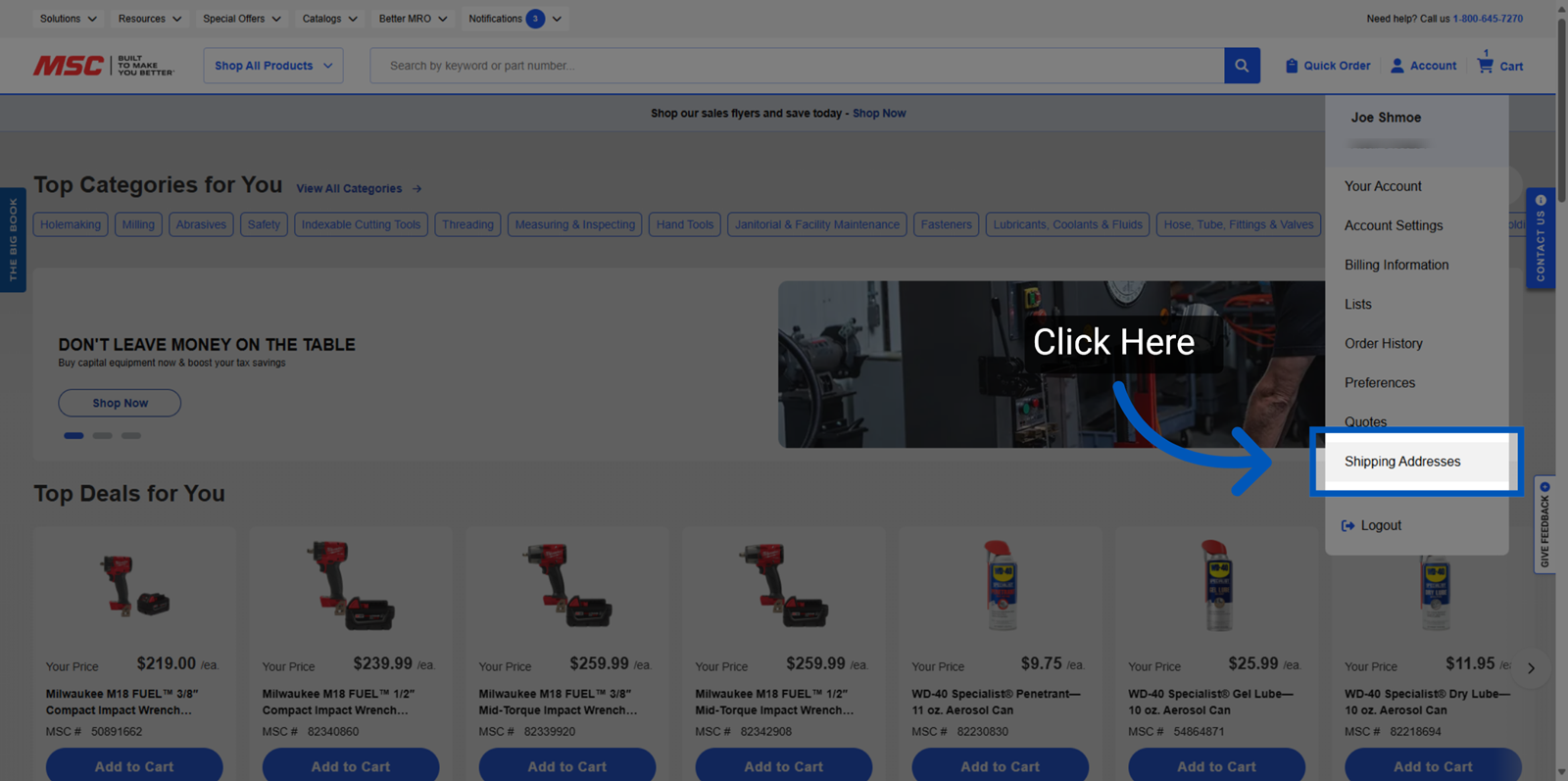Select Measuring & Inspecting category

[x=575, y=224]
